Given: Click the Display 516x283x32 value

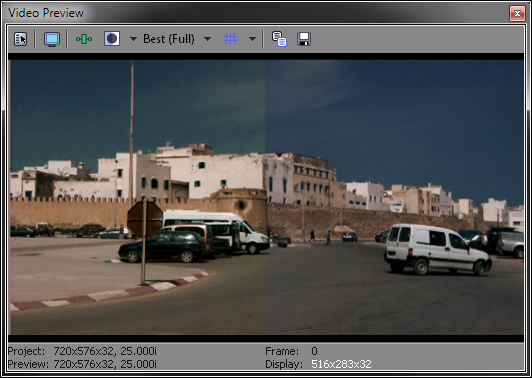Looking at the screenshot, I should pos(341,364).
